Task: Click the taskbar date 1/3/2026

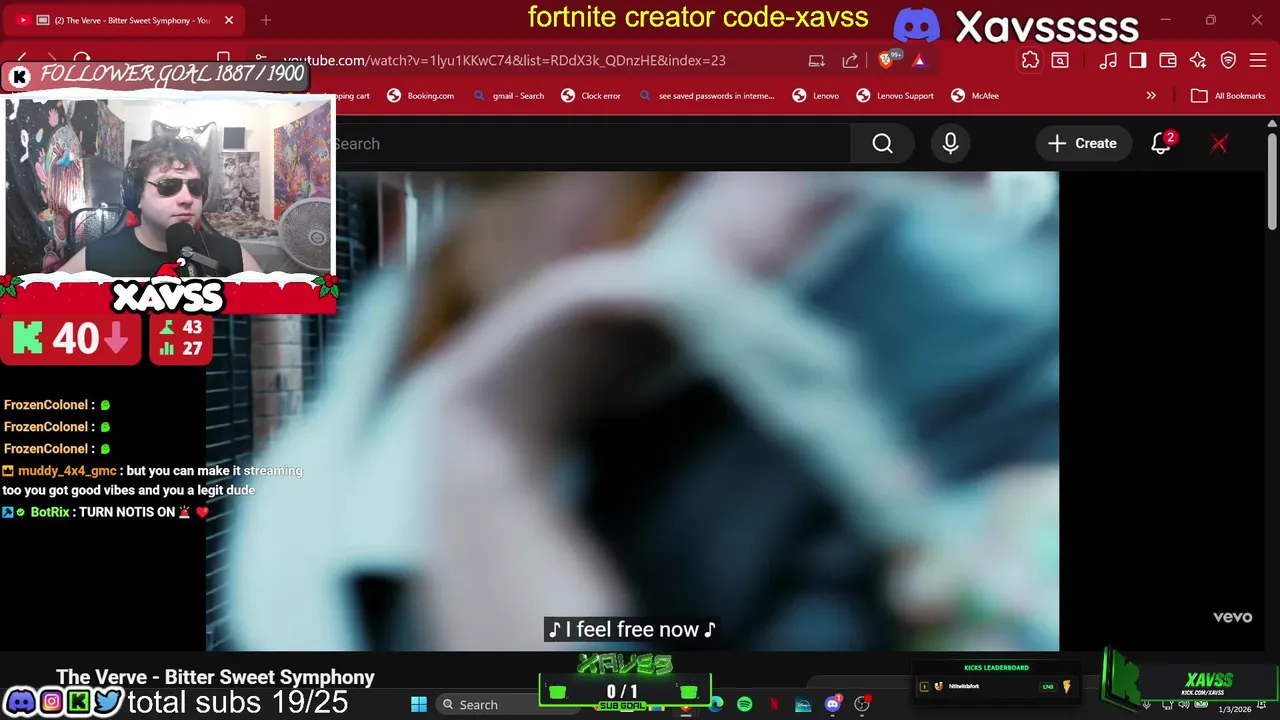Action: click(x=1235, y=709)
